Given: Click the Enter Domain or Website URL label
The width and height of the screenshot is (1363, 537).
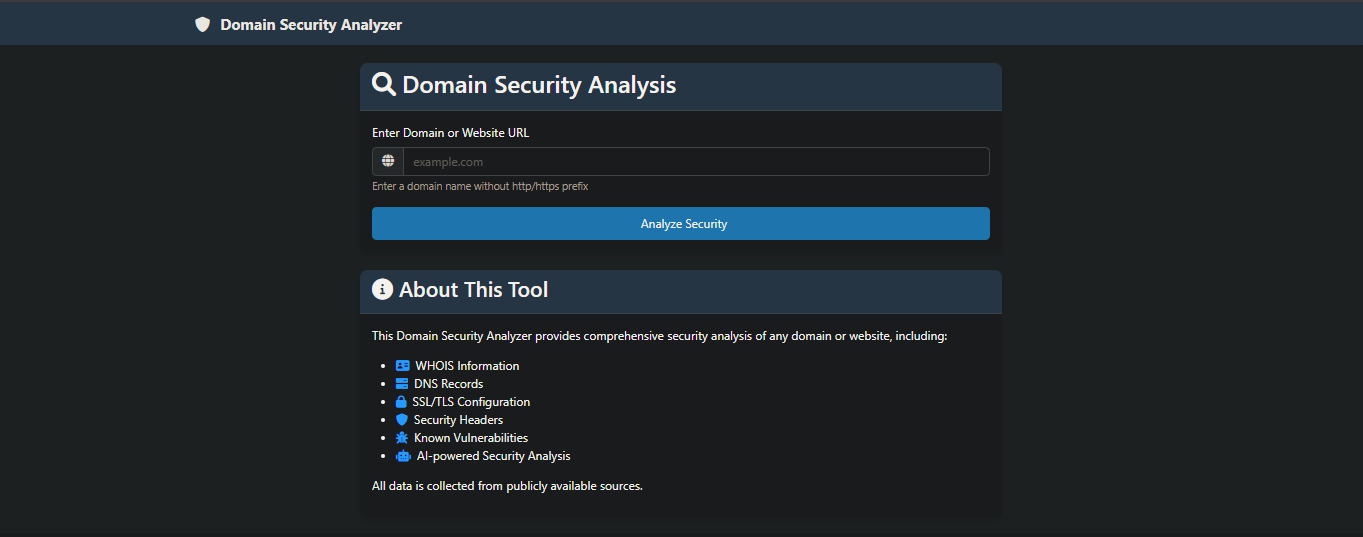Looking at the screenshot, I should [450, 133].
